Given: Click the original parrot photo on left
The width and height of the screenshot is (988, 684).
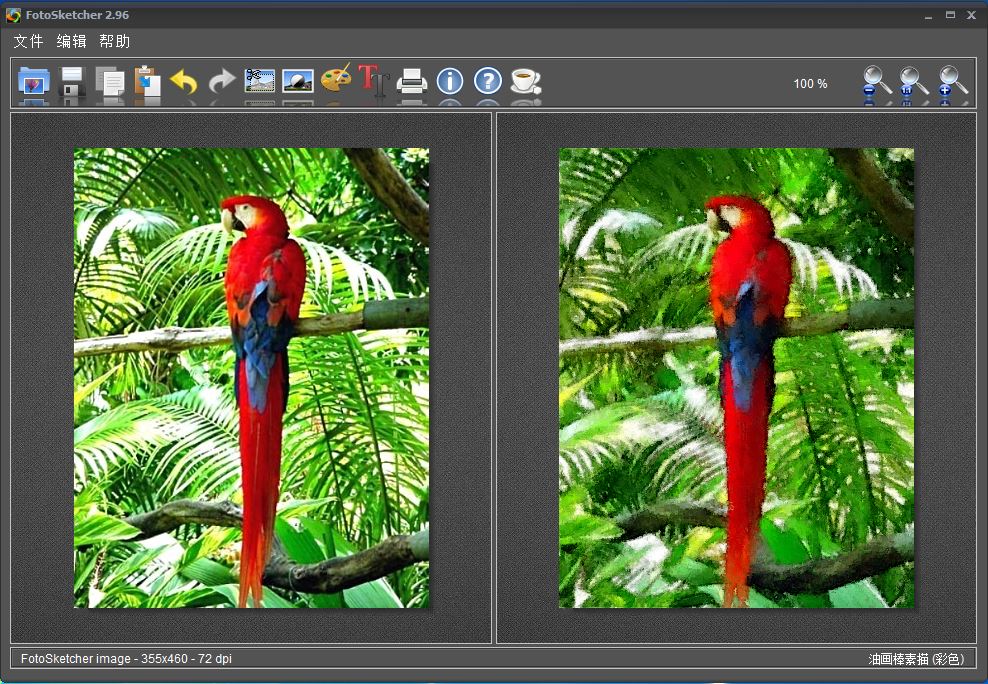Looking at the screenshot, I should (251, 378).
